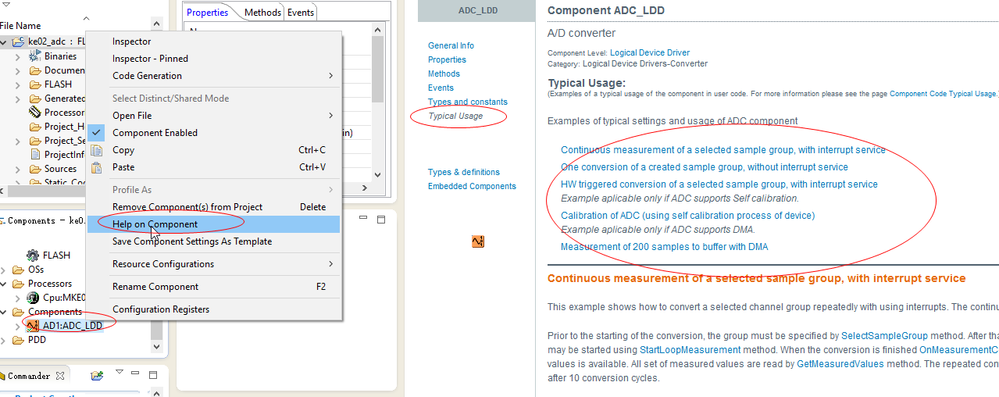This screenshot has width=999, height=397.
Task: Maximize the panel below Properties view
Action: coord(381,219)
